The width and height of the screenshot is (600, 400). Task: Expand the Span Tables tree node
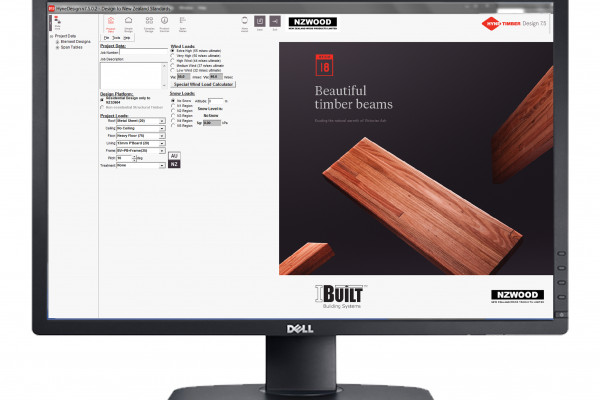57,47
